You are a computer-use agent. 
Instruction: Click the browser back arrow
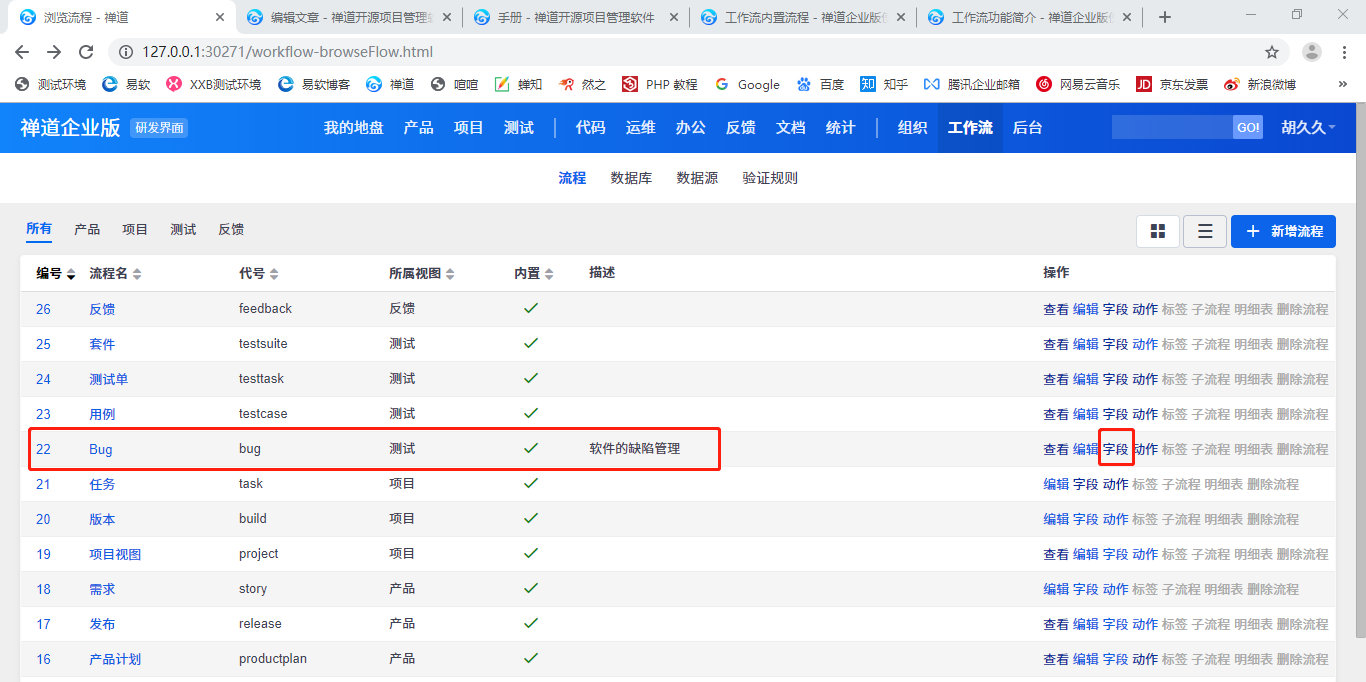[22, 52]
